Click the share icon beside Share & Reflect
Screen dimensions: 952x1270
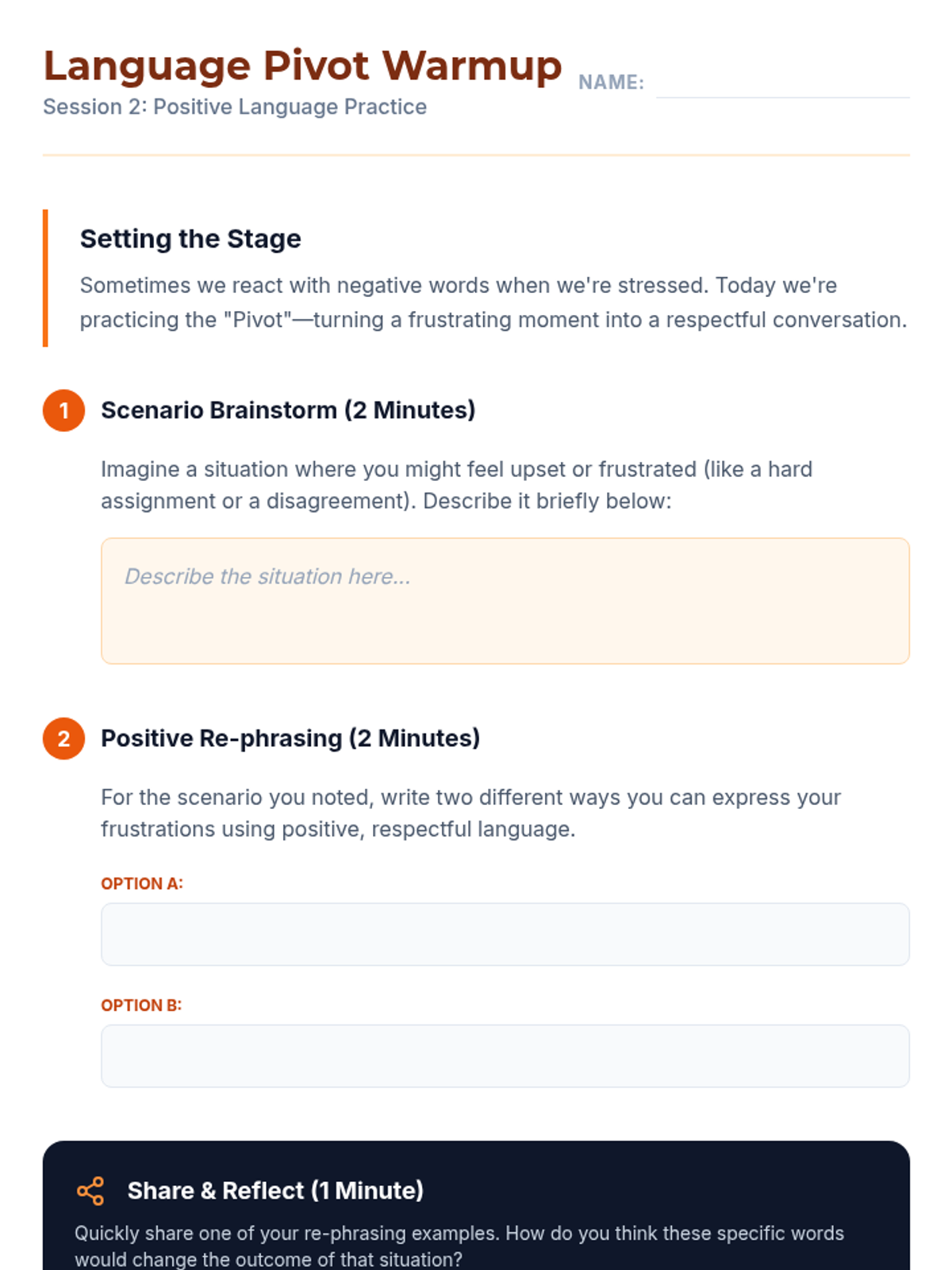click(90, 1191)
